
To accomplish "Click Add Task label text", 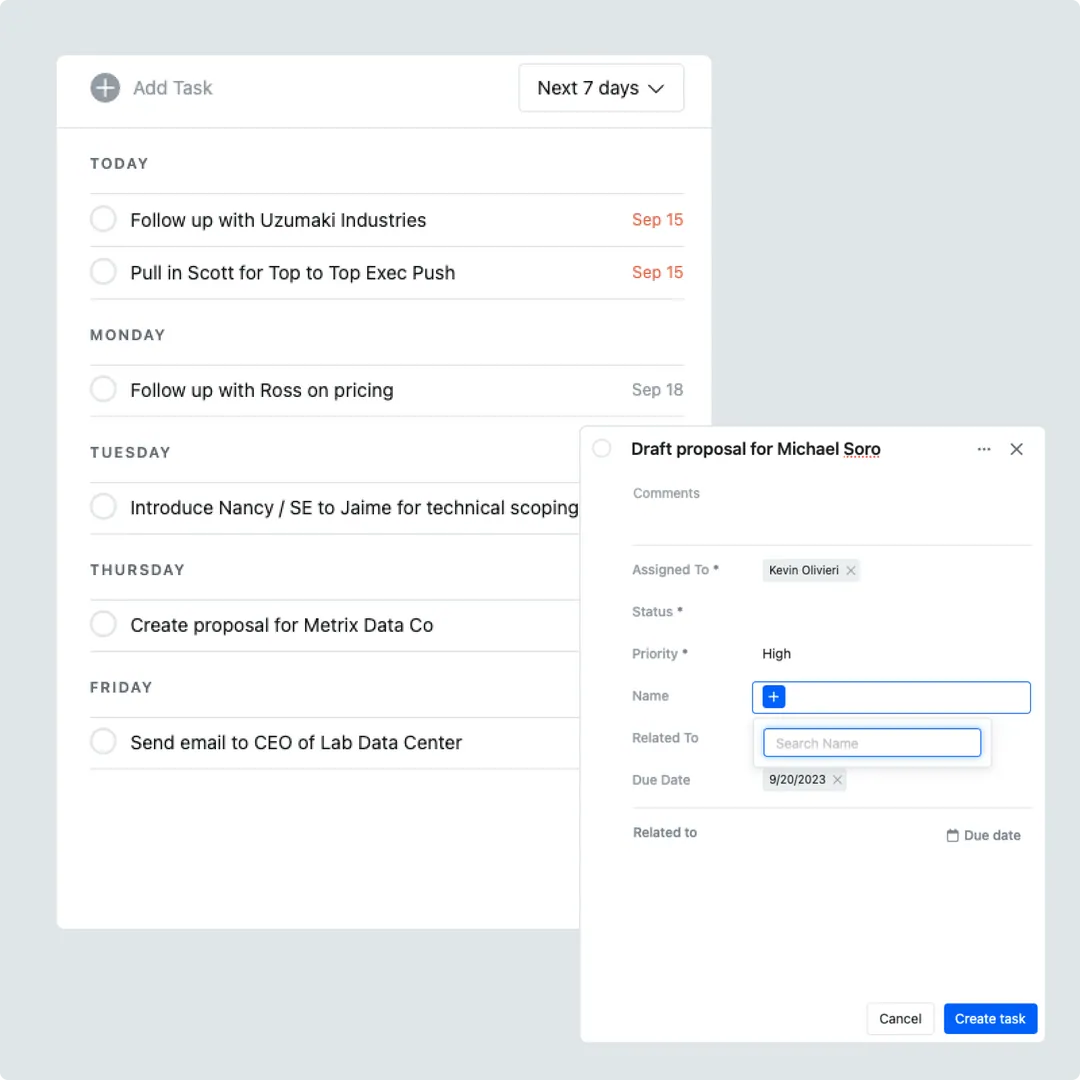I will click(172, 88).
